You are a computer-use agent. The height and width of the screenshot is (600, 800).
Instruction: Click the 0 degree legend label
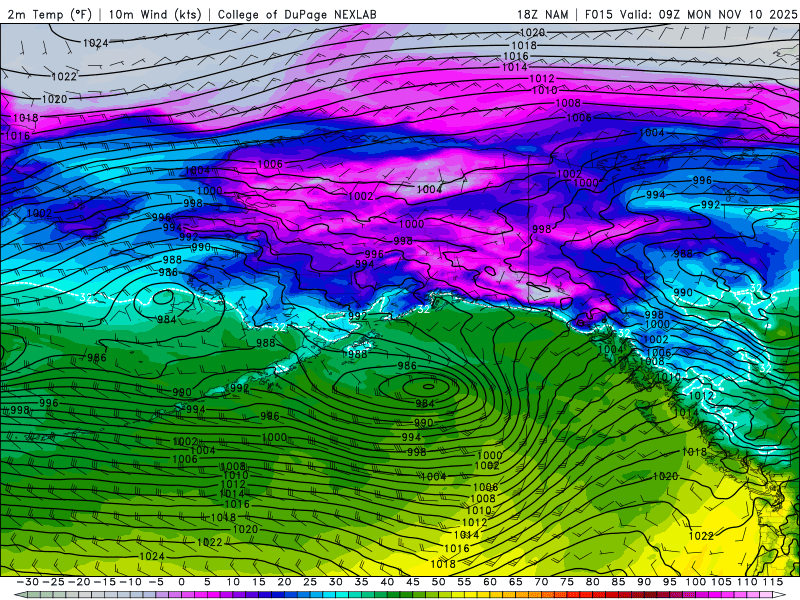coord(182,582)
